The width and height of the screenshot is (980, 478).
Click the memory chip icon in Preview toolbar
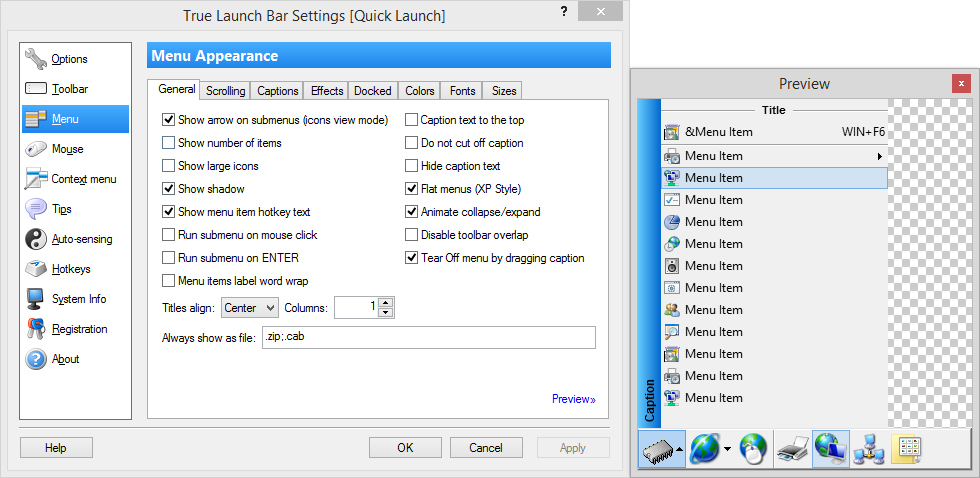(656, 449)
